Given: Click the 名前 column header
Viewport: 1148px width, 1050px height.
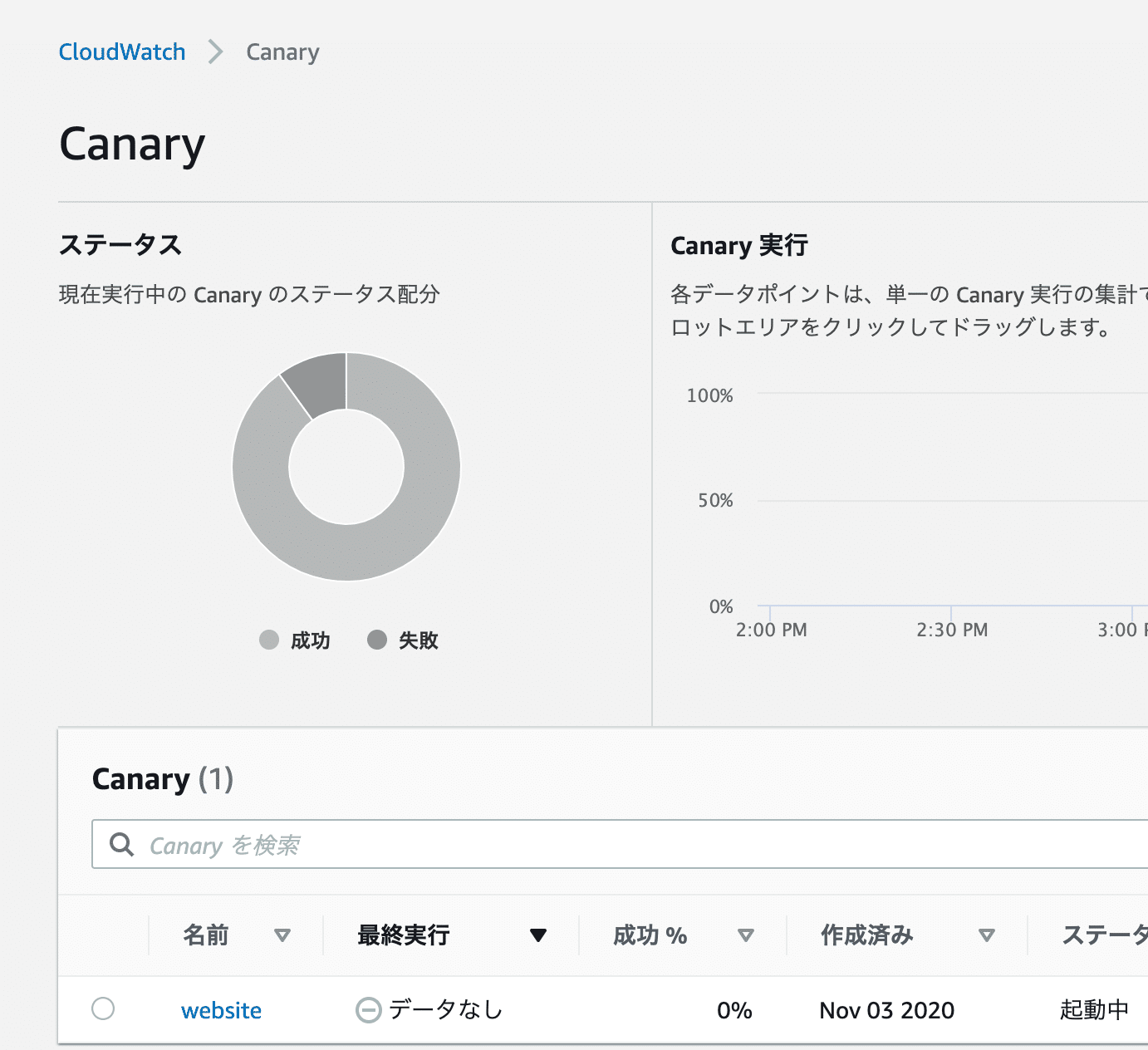Looking at the screenshot, I should click(205, 935).
